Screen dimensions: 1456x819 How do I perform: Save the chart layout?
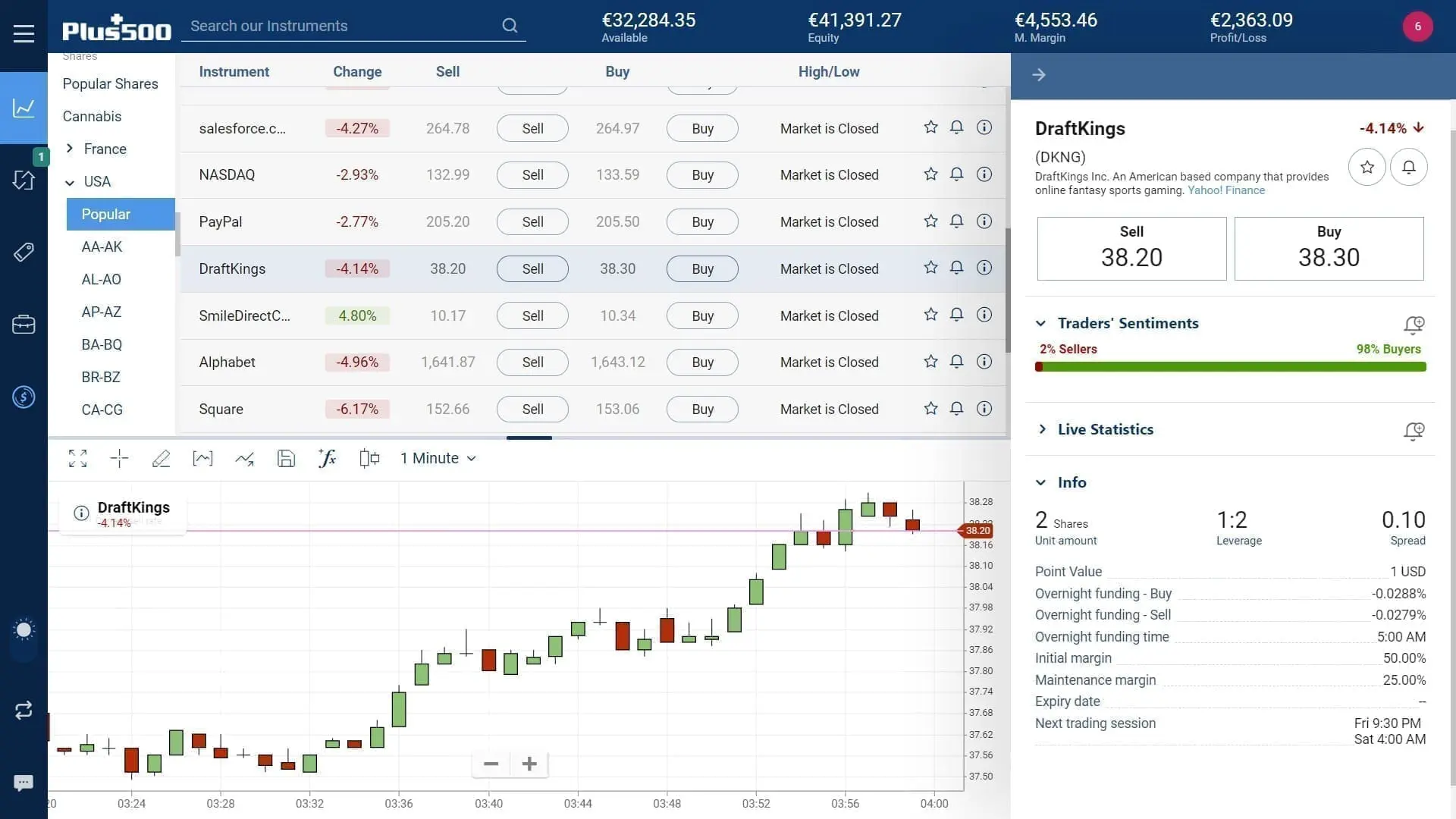point(286,458)
